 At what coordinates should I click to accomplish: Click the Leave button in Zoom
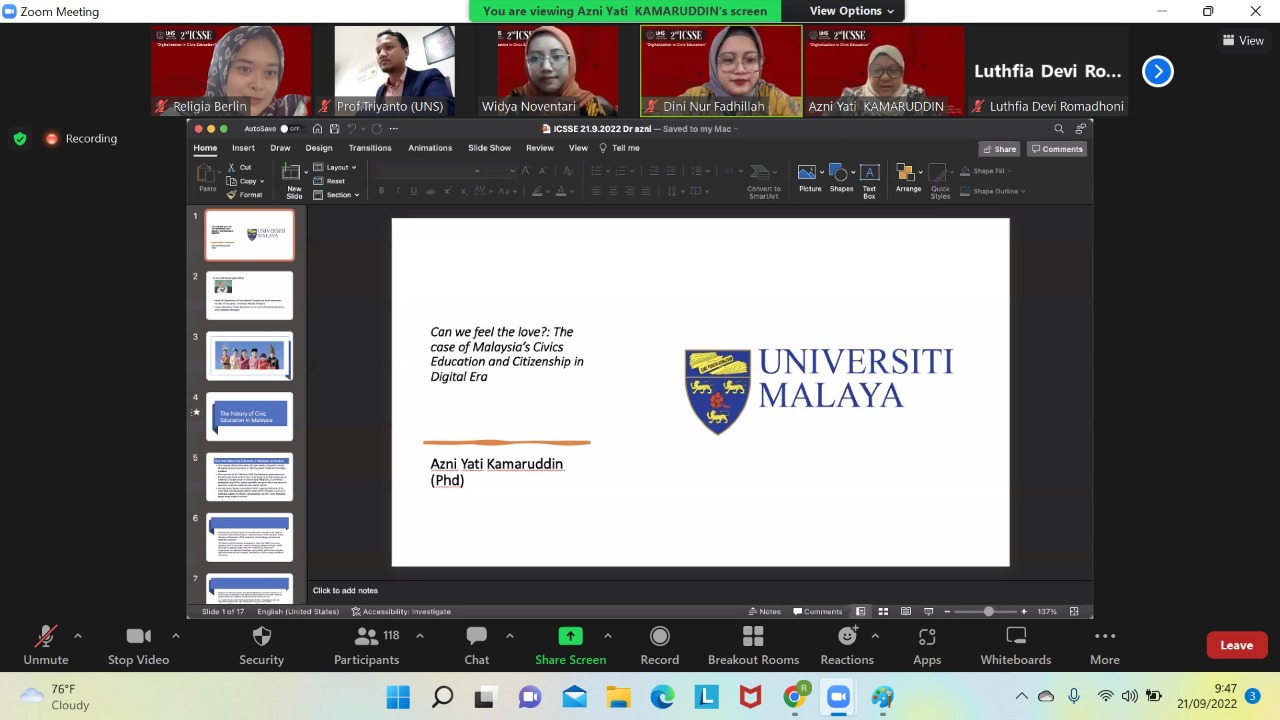pyautogui.click(x=1236, y=645)
